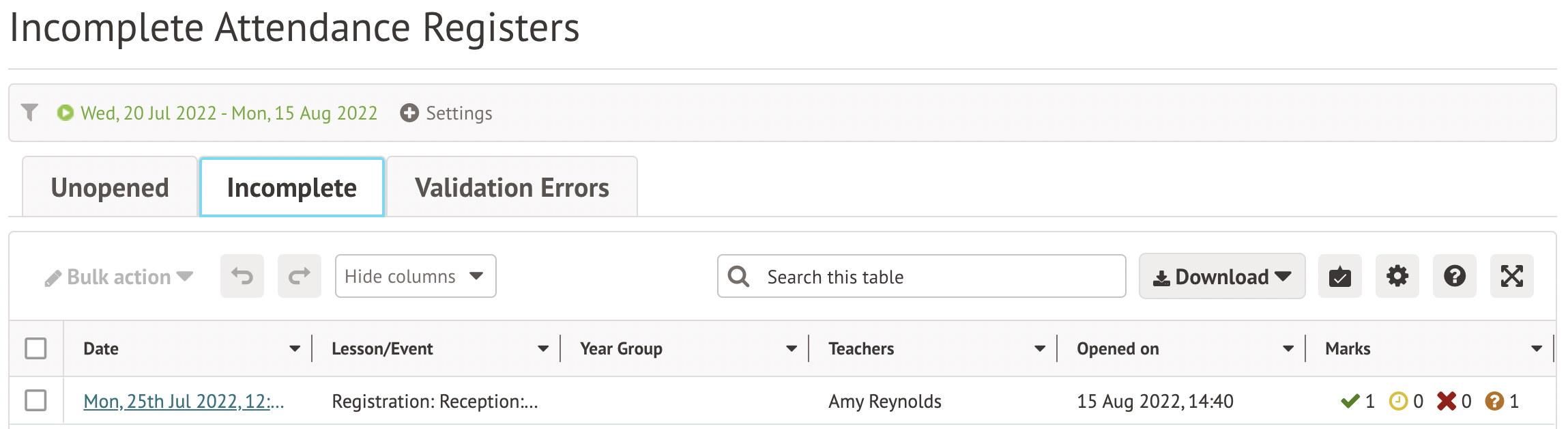The width and height of the screenshot is (1568, 429).
Task: Open the Bulk action dropdown
Action: coord(119,277)
